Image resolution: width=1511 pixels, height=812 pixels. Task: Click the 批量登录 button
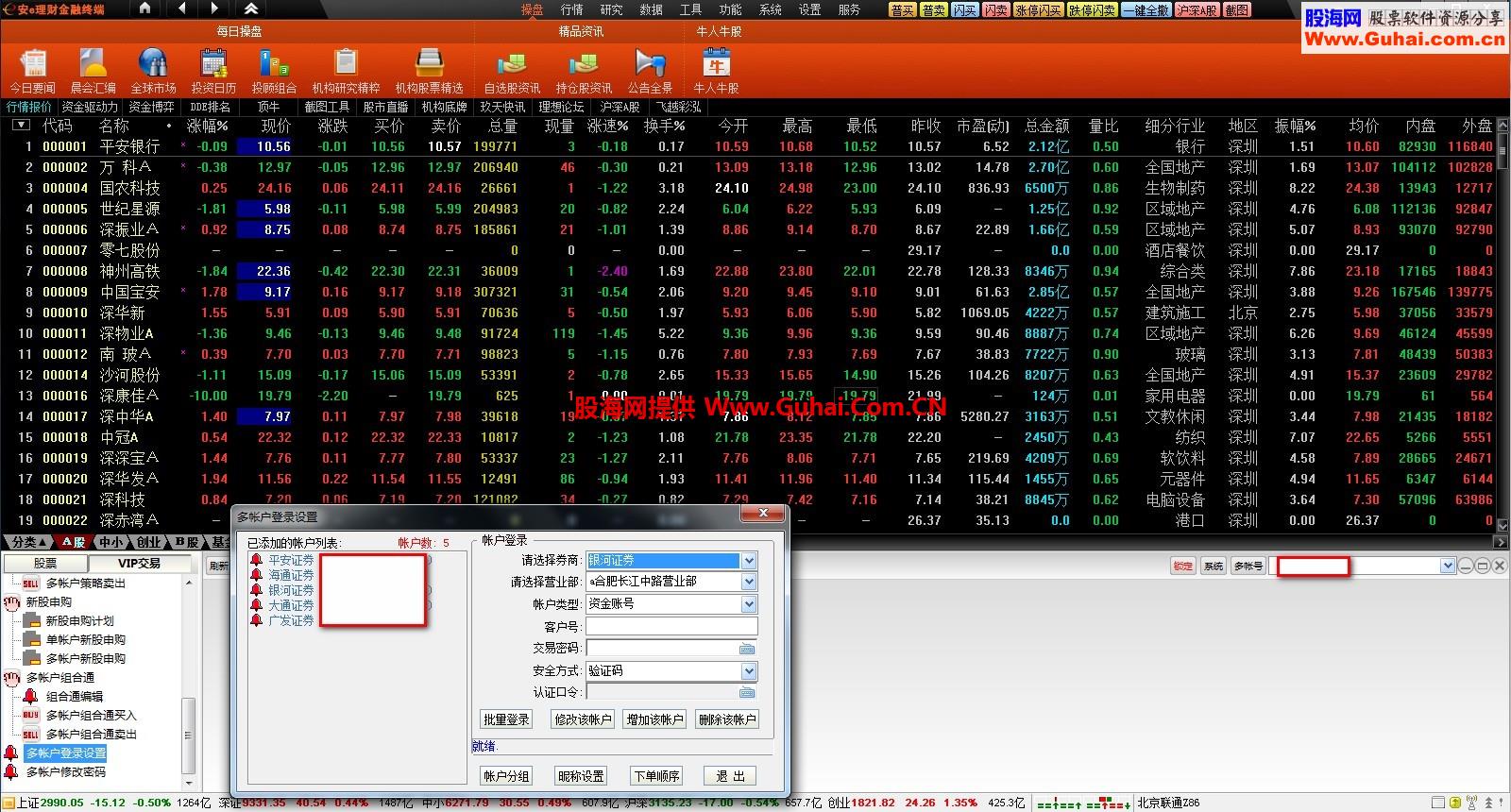506,719
